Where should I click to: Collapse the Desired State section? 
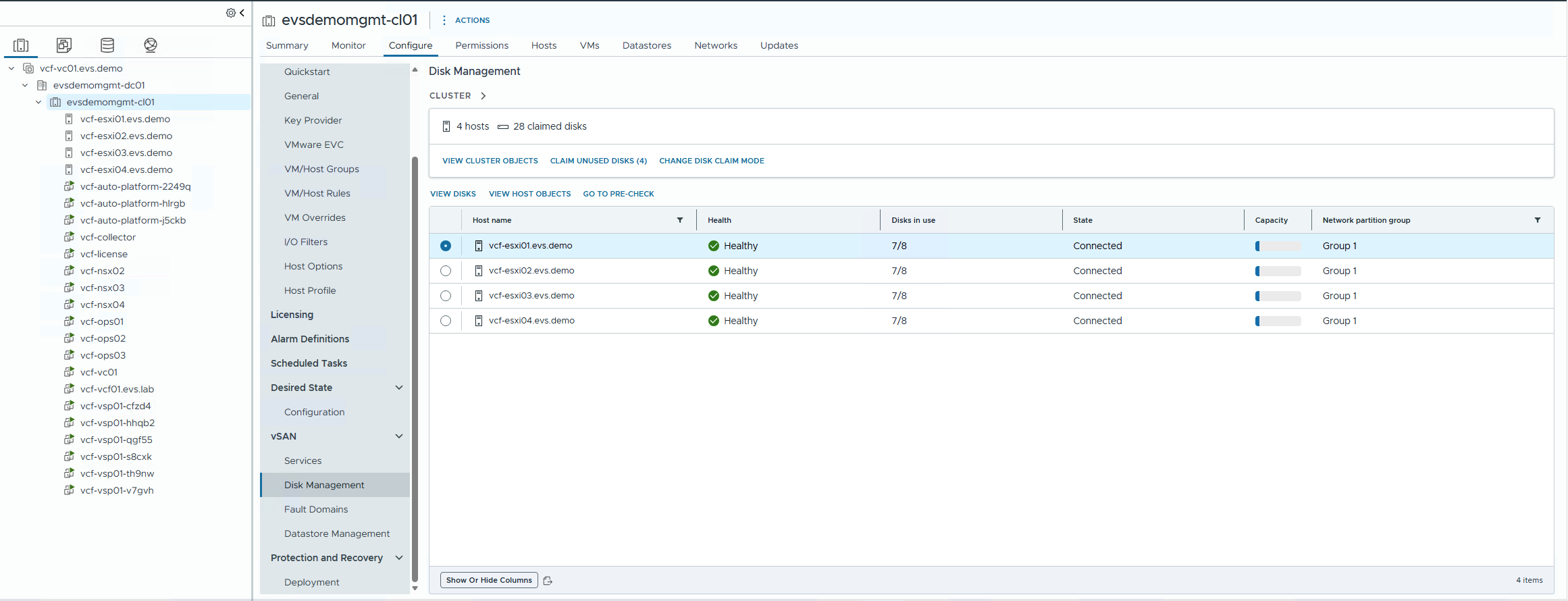click(x=399, y=388)
